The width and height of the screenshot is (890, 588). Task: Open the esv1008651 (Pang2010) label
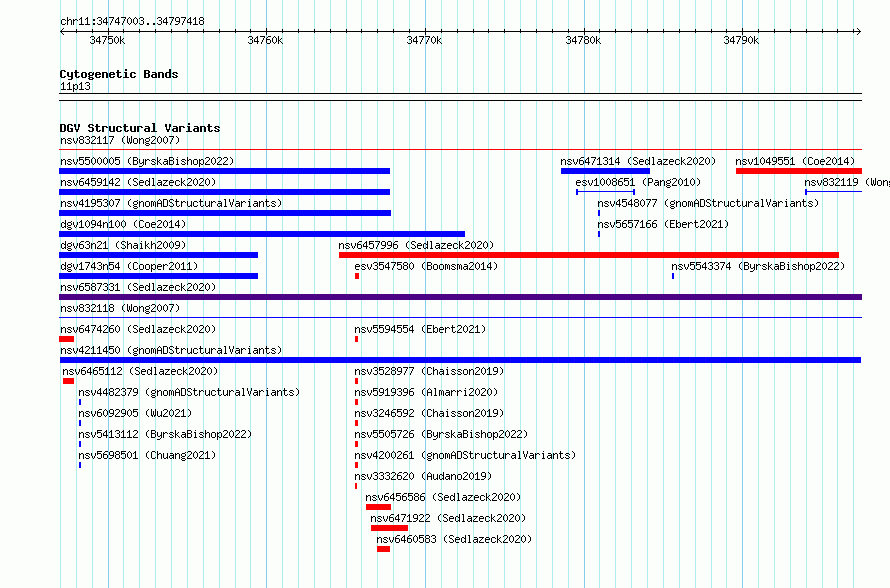click(638, 182)
